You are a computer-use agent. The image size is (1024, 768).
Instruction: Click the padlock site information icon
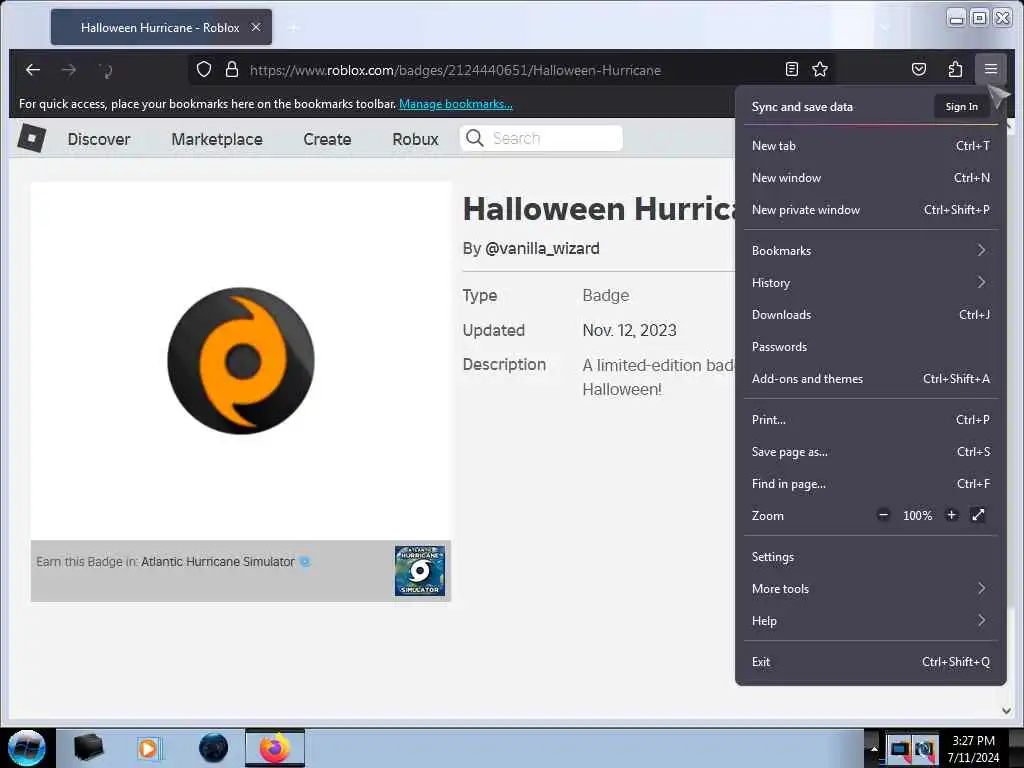point(232,69)
